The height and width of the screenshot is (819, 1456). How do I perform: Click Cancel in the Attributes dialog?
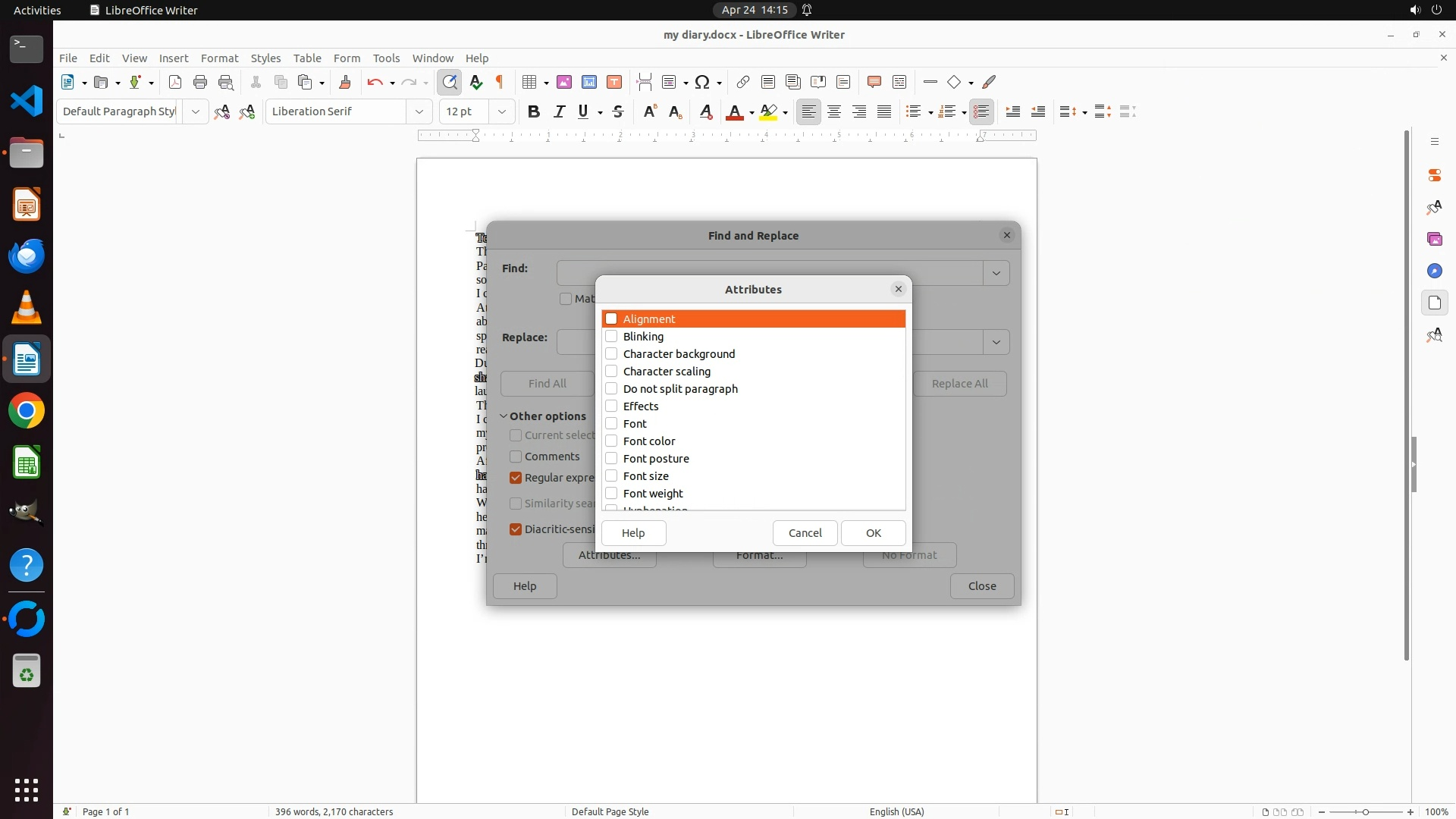click(805, 532)
